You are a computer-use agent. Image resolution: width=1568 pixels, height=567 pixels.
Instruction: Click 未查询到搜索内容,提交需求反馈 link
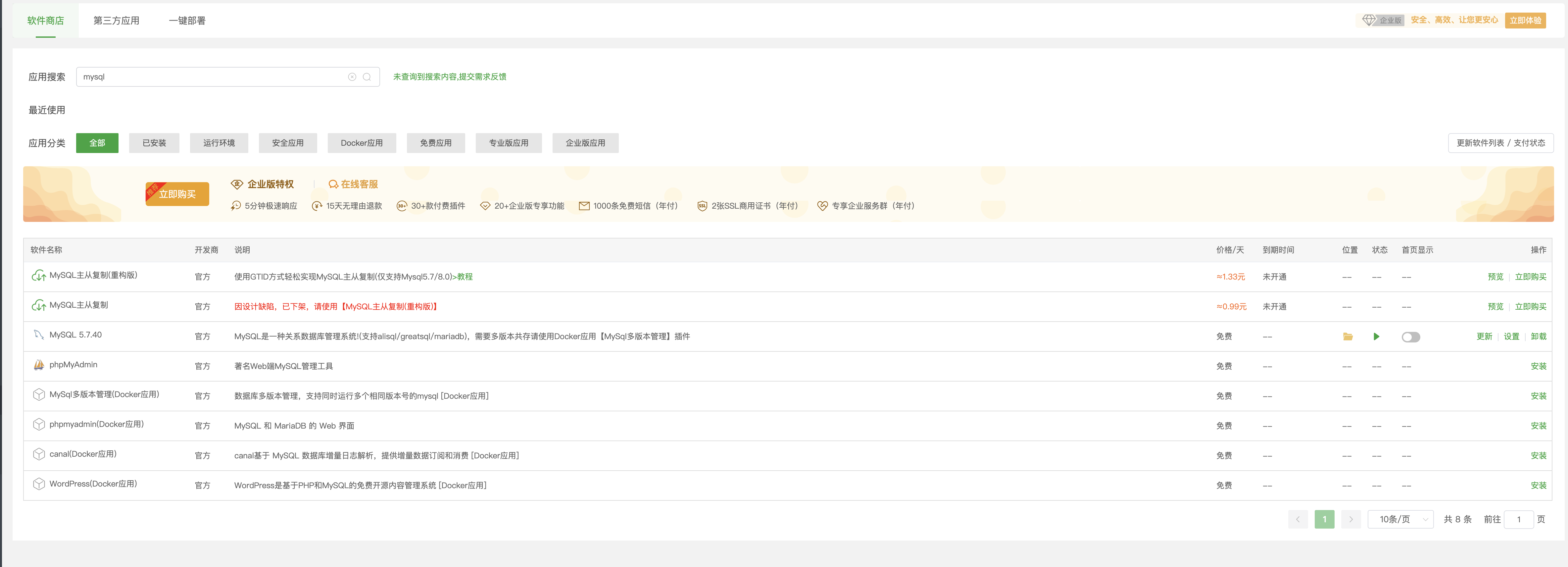tap(449, 77)
